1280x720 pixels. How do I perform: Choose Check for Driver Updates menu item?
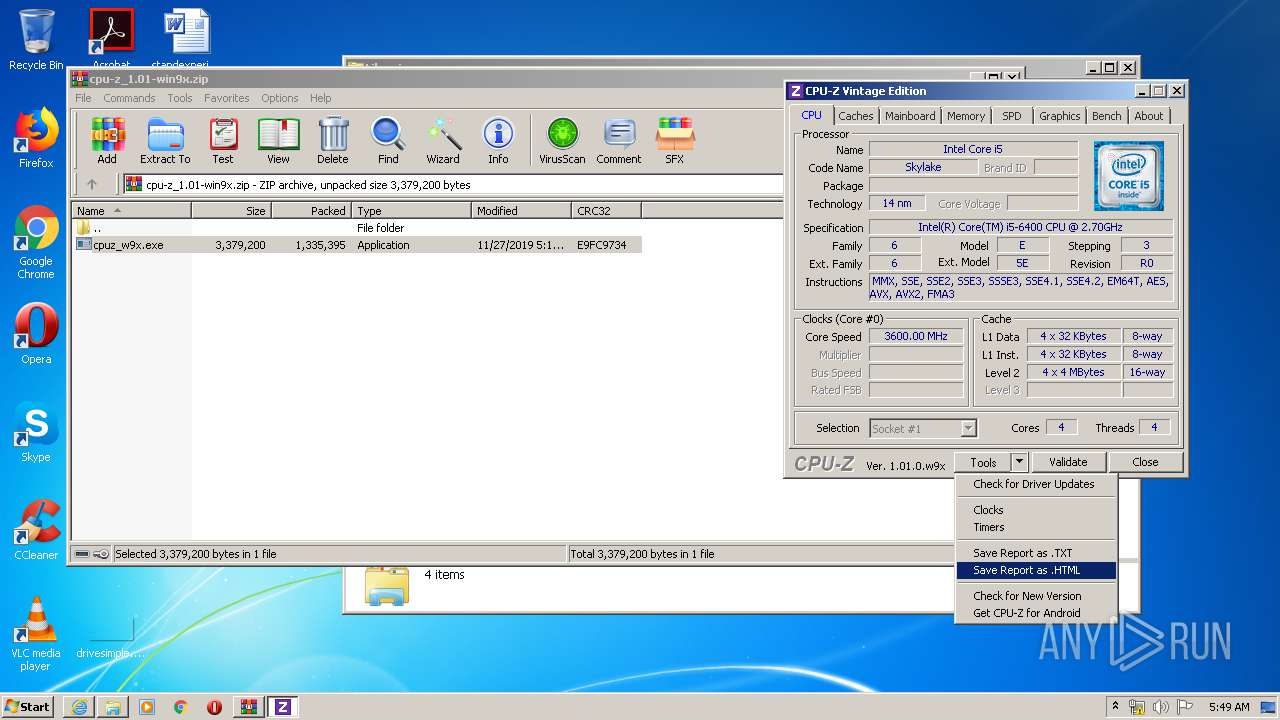(1034, 484)
